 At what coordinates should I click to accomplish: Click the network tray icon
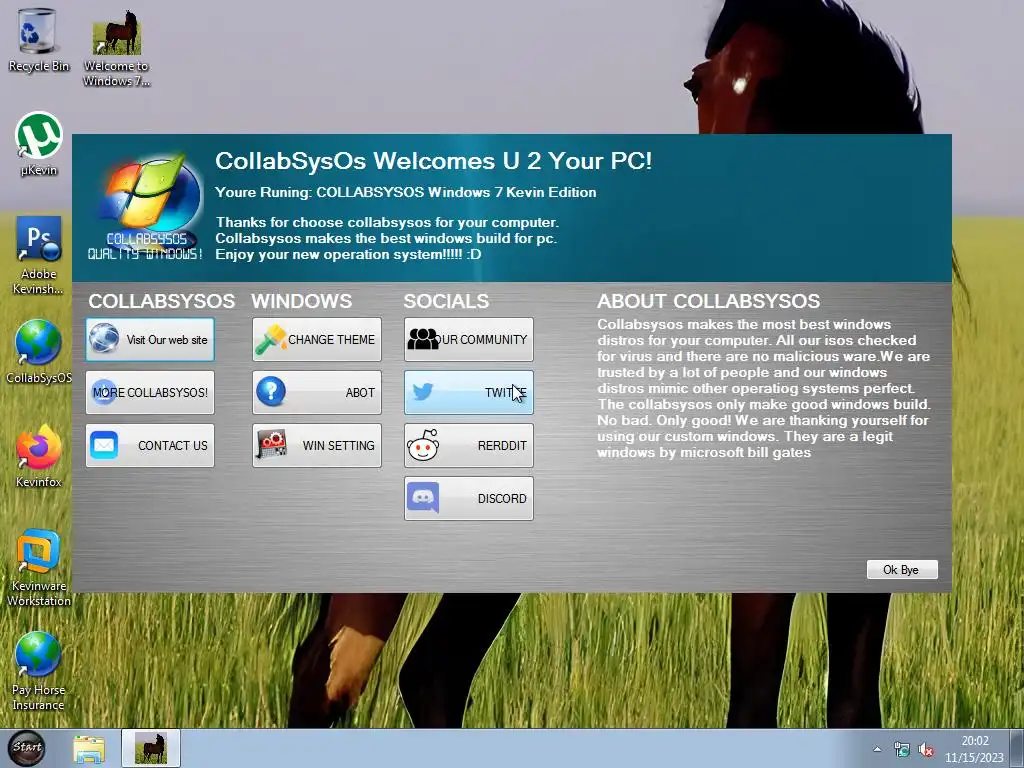point(902,750)
